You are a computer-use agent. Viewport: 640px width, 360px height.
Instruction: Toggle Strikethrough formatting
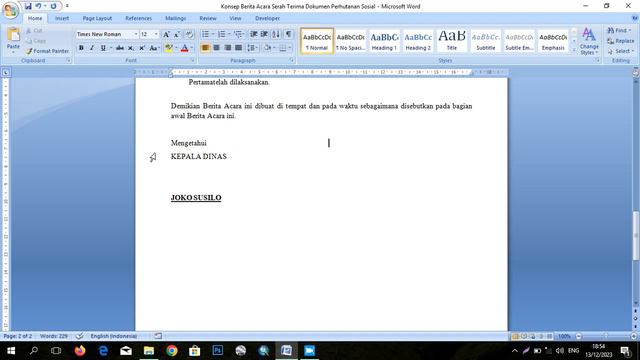tap(120, 48)
